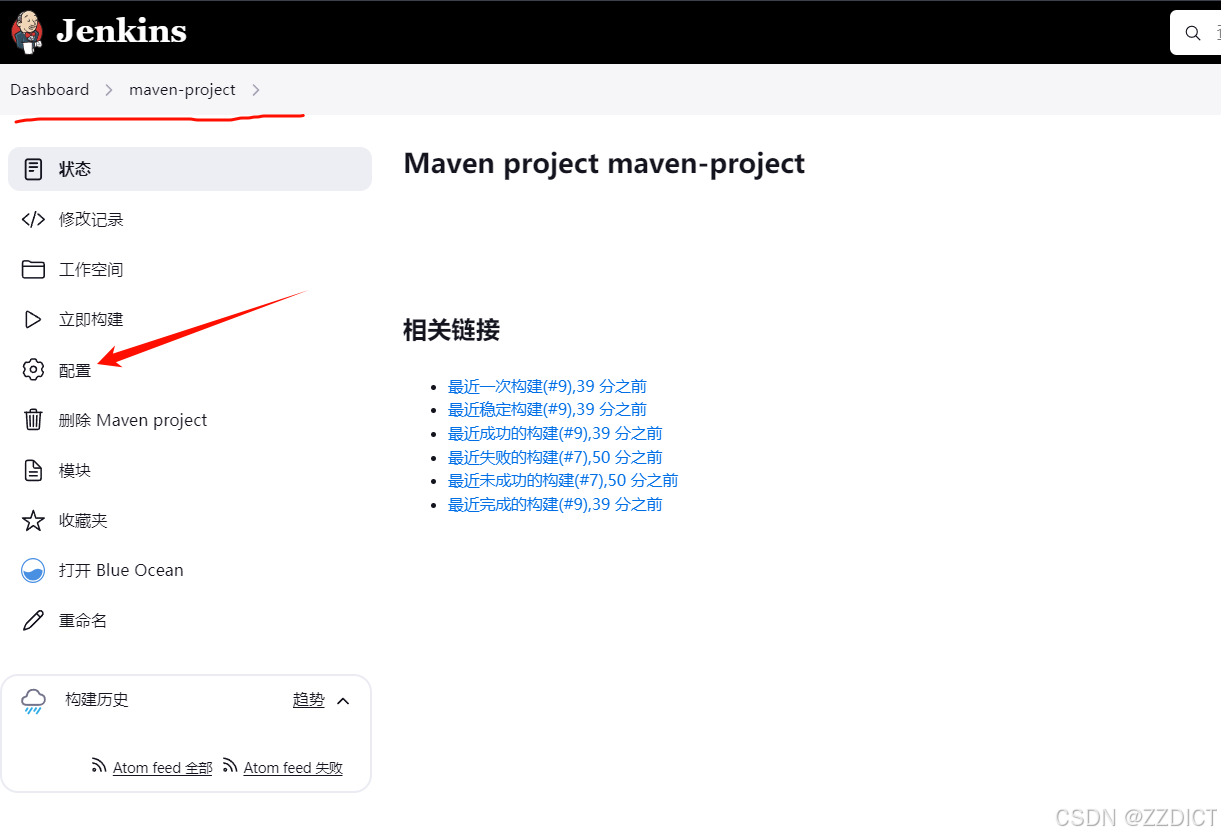The width and height of the screenshot is (1221, 837).
Task: Open 最近一次构建(#9) link
Action: 547,386
